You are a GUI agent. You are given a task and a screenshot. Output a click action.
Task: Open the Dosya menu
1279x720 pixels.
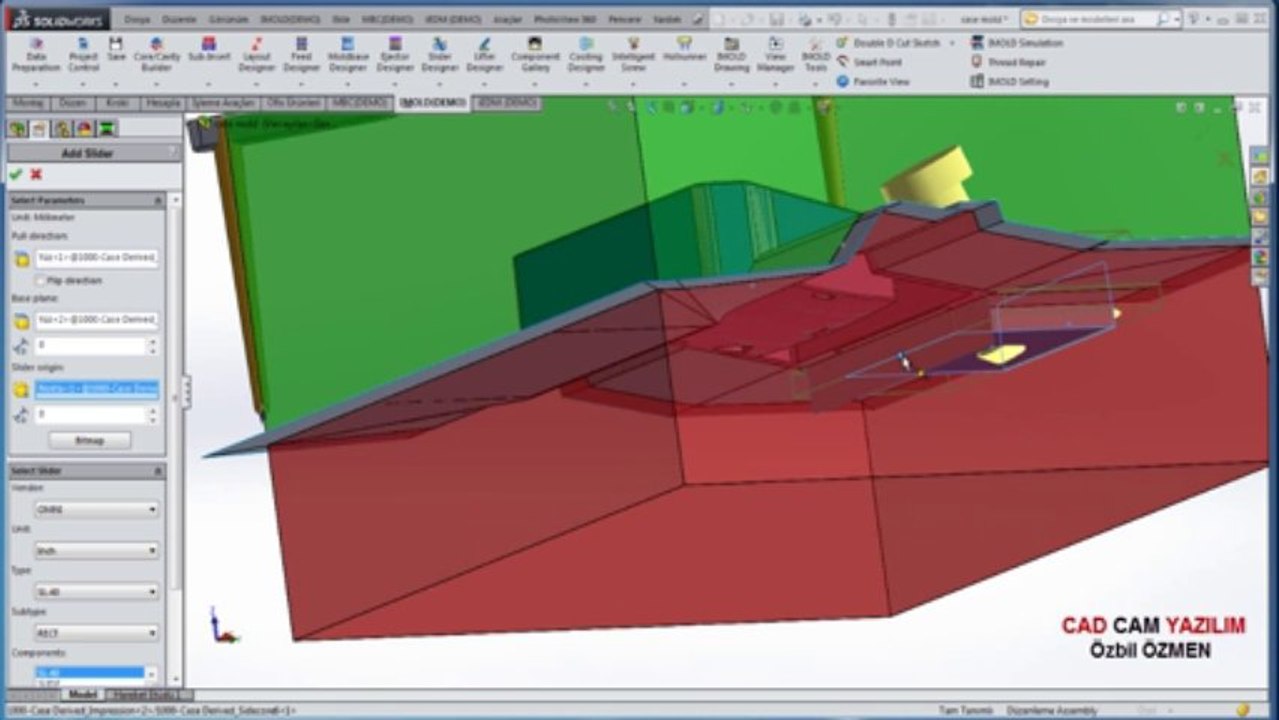coord(137,19)
